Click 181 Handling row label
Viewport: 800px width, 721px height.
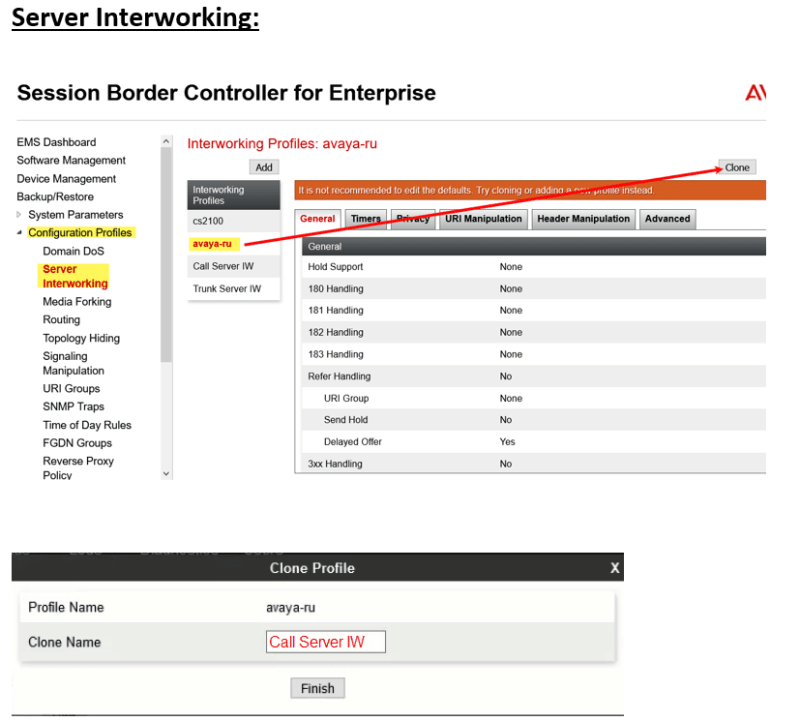point(336,310)
